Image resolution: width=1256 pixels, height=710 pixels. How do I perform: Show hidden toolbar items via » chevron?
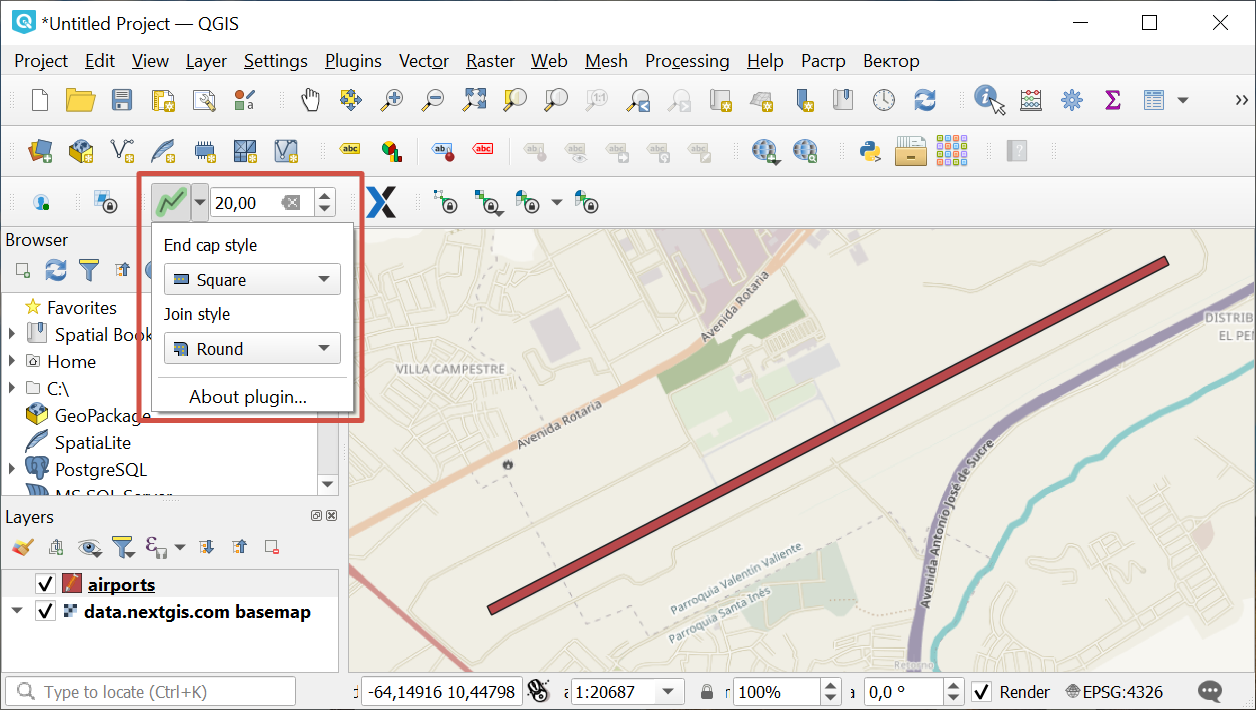pyautogui.click(x=1241, y=100)
